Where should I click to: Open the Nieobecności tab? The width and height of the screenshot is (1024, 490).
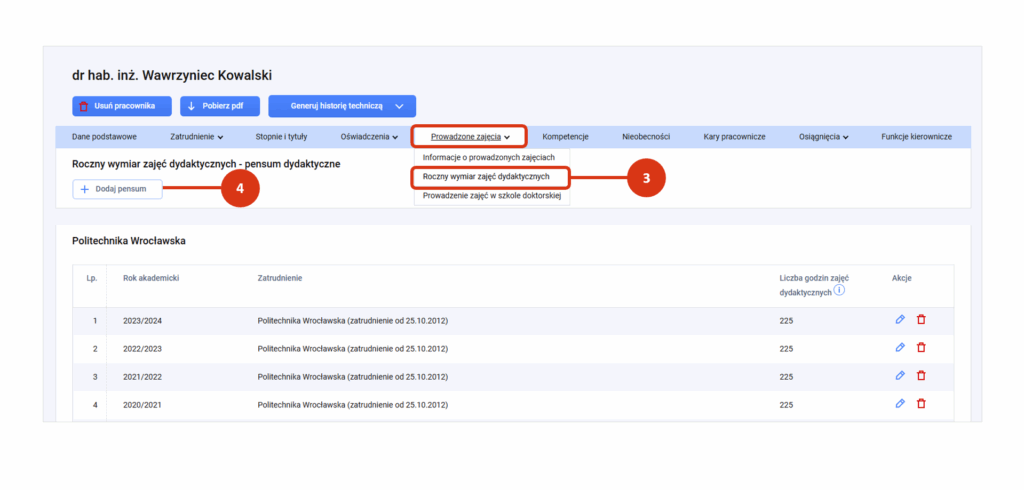tap(646, 137)
